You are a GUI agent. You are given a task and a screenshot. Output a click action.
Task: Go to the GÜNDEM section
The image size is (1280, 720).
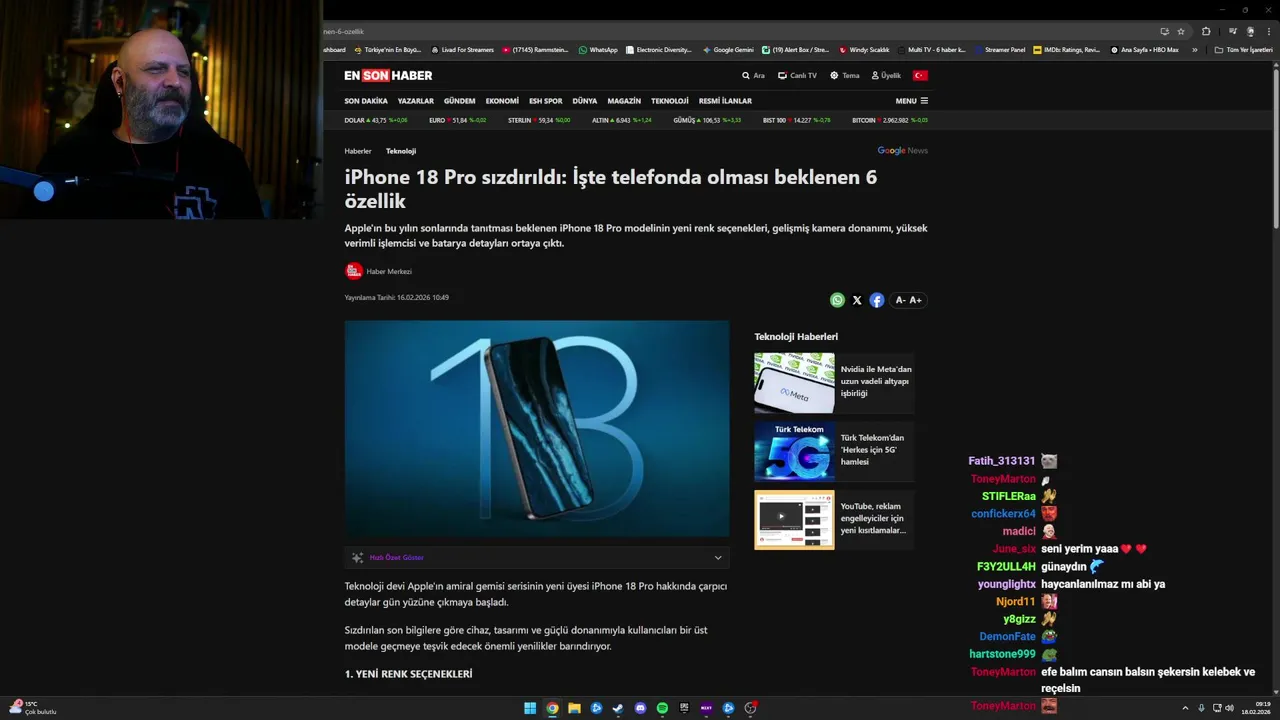tap(460, 101)
